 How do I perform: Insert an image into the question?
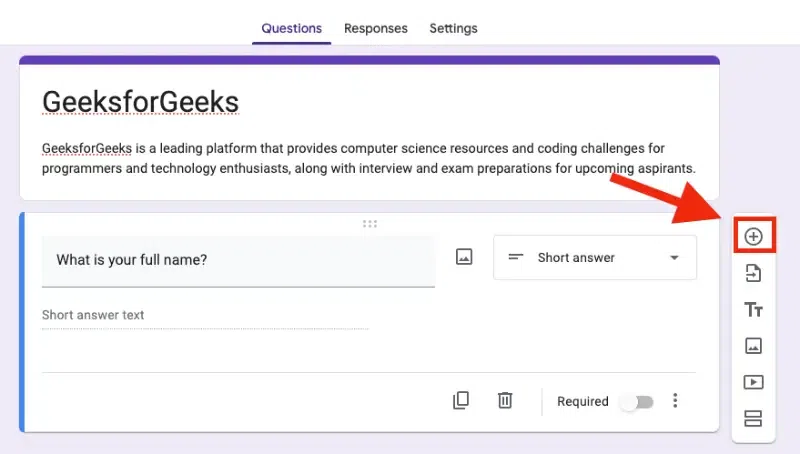point(464,257)
